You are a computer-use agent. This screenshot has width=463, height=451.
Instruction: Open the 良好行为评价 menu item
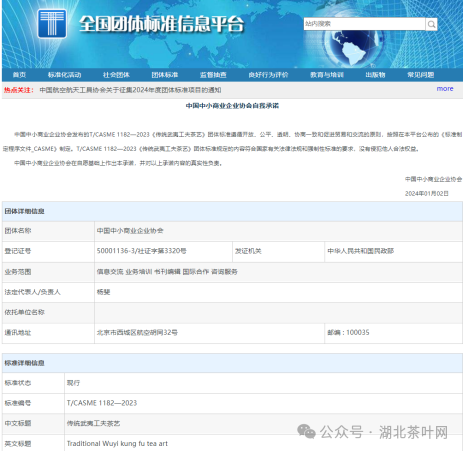coord(268,75)
